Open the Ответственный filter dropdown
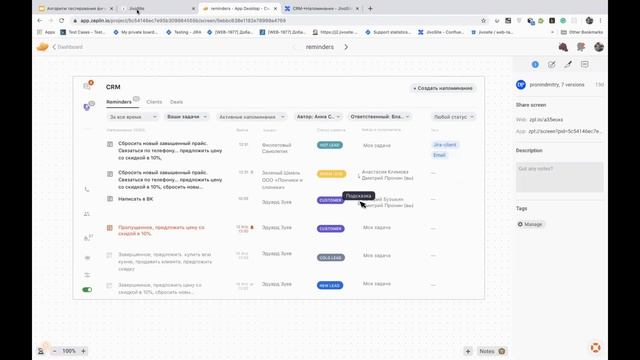This screenshot has width=640, height=360. coord(379,117)
